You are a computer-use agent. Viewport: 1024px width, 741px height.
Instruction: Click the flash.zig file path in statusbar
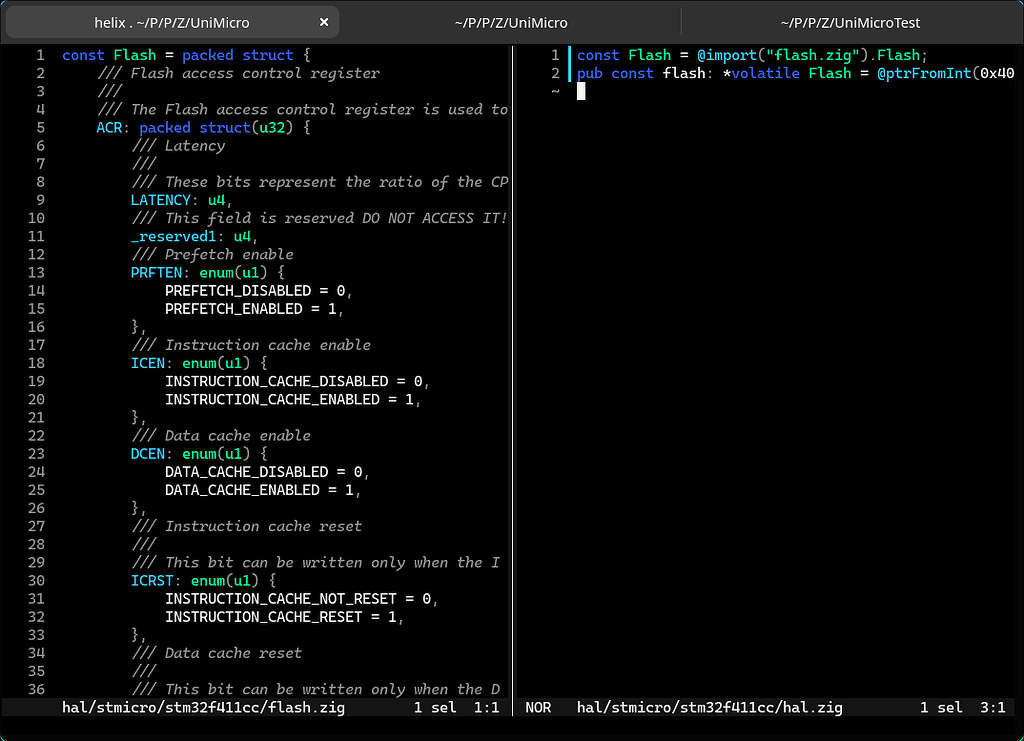coord(202,707)
